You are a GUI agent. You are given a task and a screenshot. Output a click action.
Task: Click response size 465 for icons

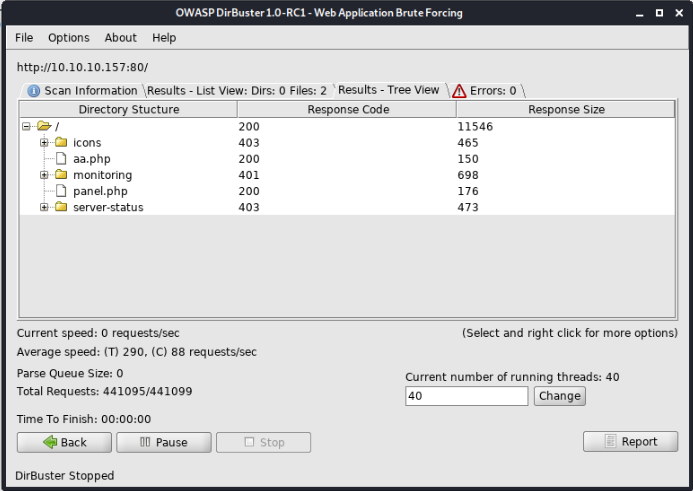pos(468,143)
